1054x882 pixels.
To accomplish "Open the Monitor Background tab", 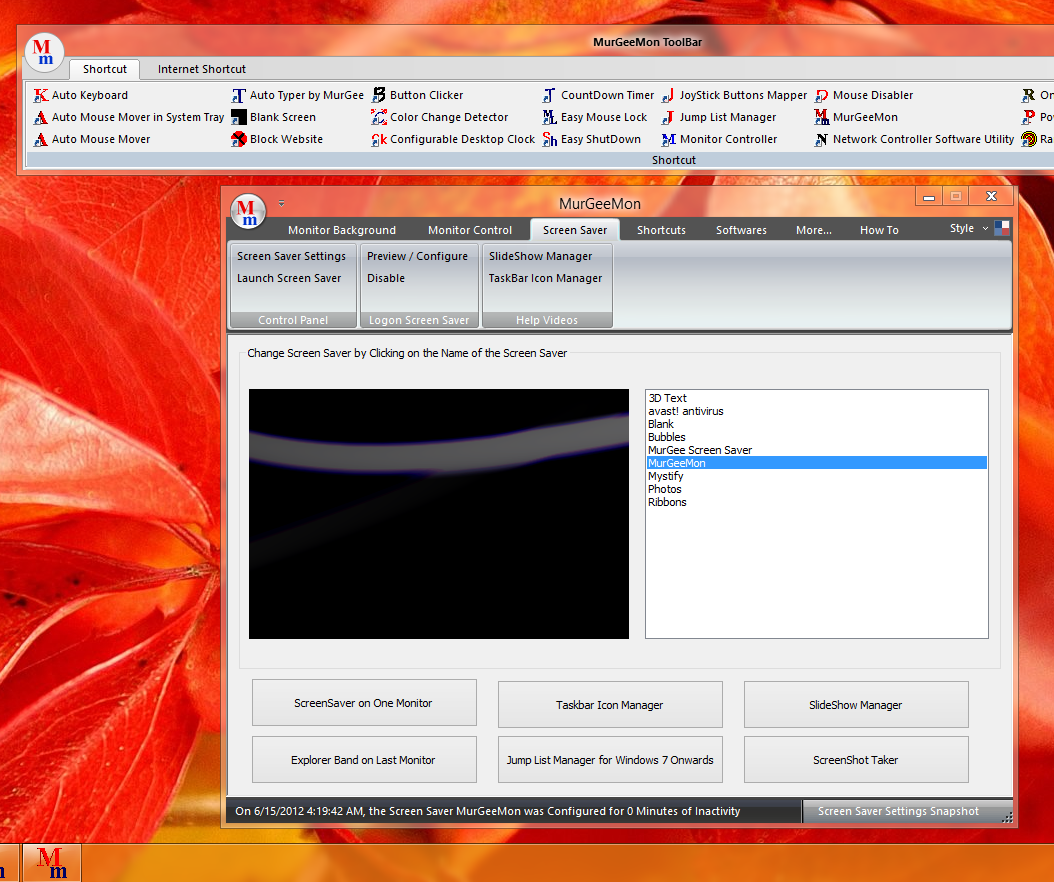I will coord(341,230).
